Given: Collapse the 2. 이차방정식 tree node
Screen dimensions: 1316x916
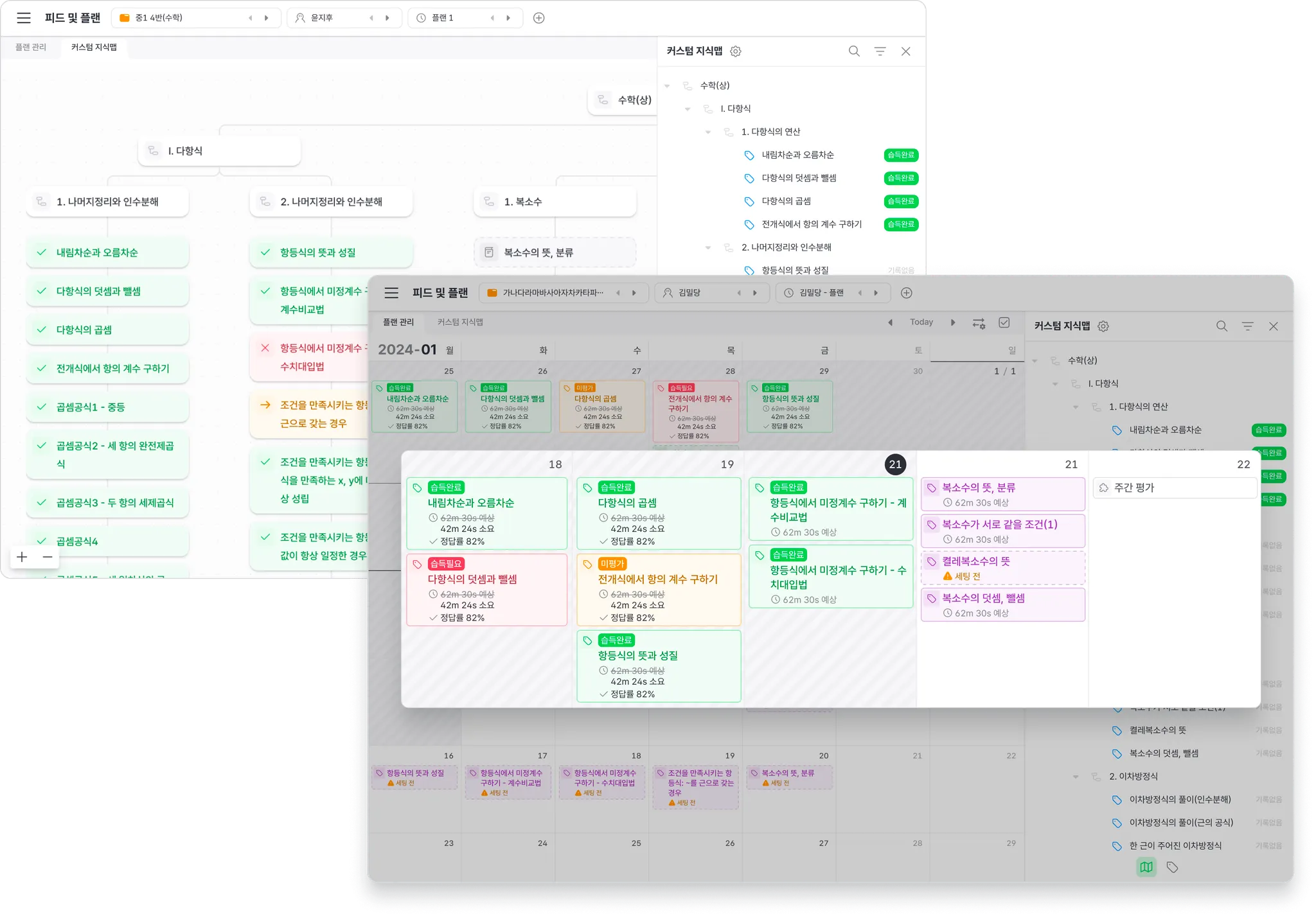Looking at the screenshot, I should point(1076,777).
